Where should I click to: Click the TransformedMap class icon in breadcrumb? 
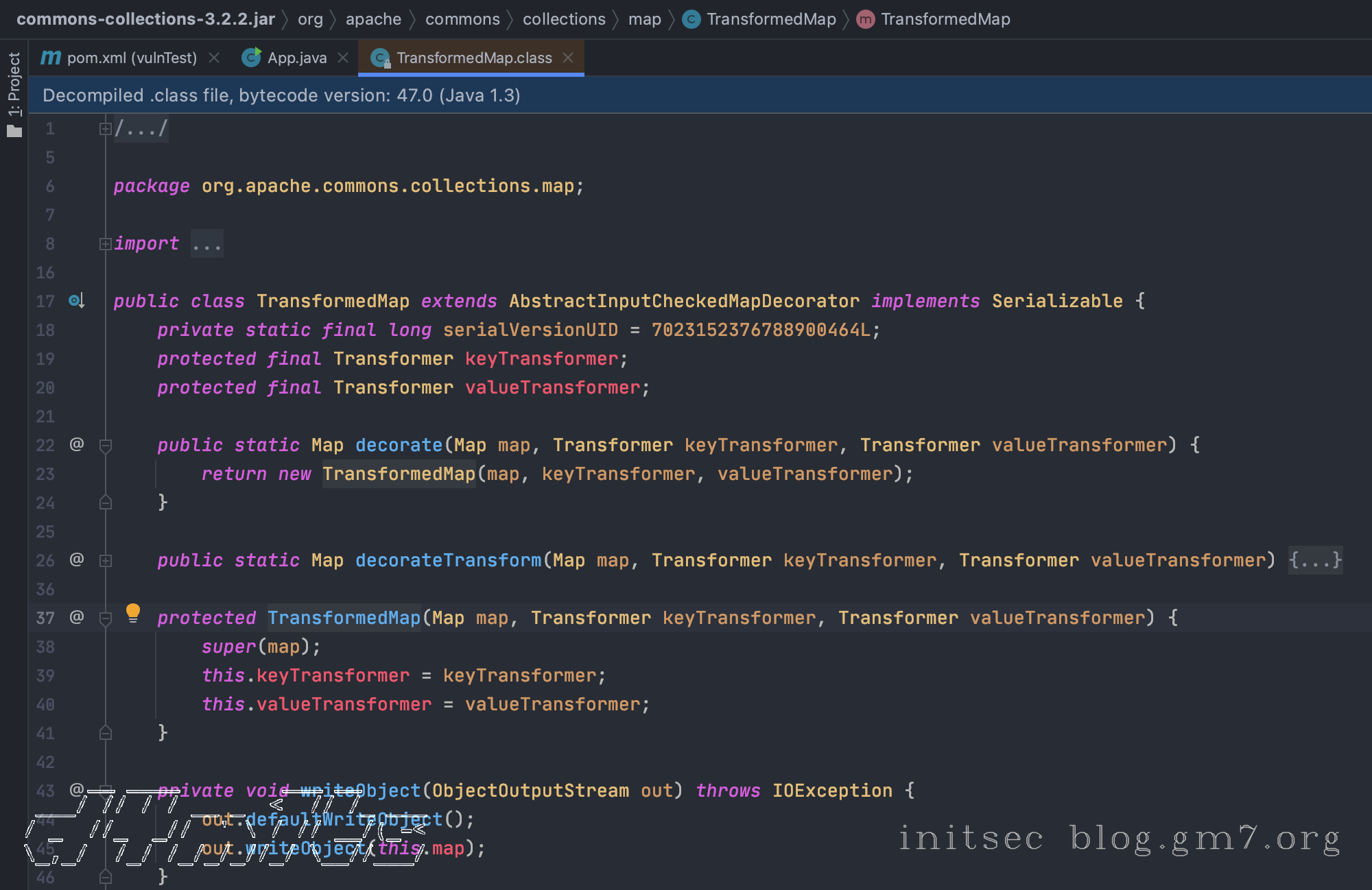click(x=691, y=19)
